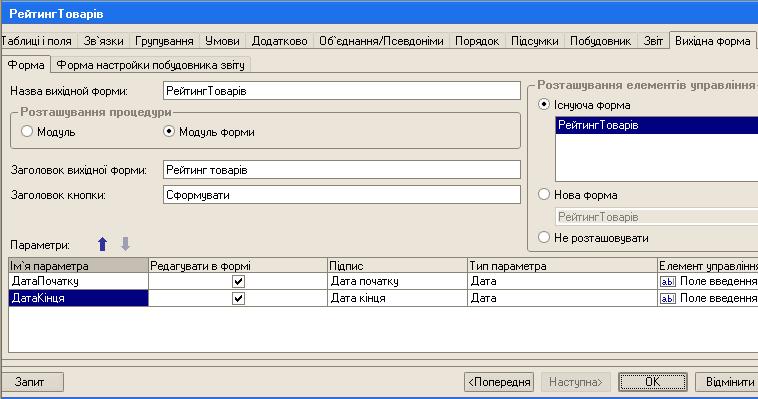Select РейтингТоварів in existing forms list
This screenshot has height=399, width=758.
[x=656, y=125]
